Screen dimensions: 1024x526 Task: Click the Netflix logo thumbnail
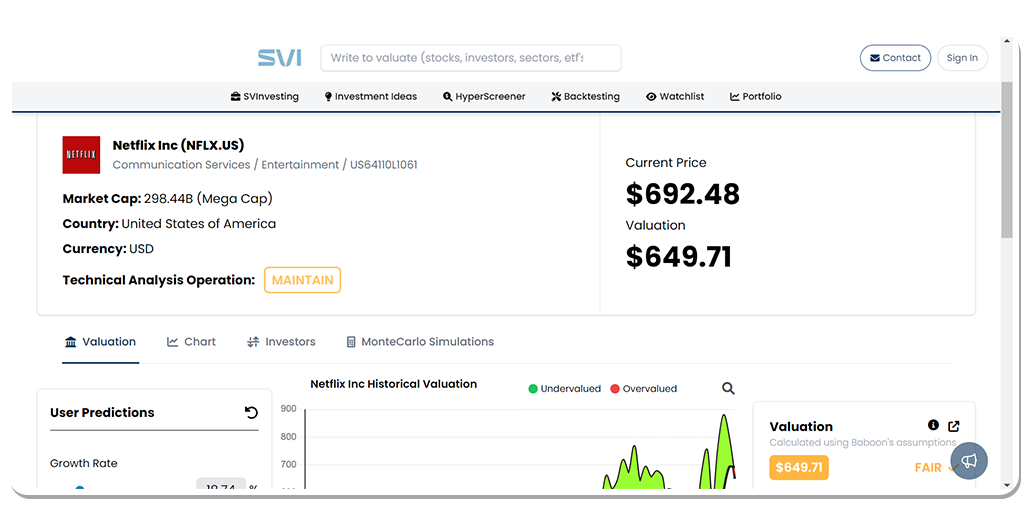[81, 155]
